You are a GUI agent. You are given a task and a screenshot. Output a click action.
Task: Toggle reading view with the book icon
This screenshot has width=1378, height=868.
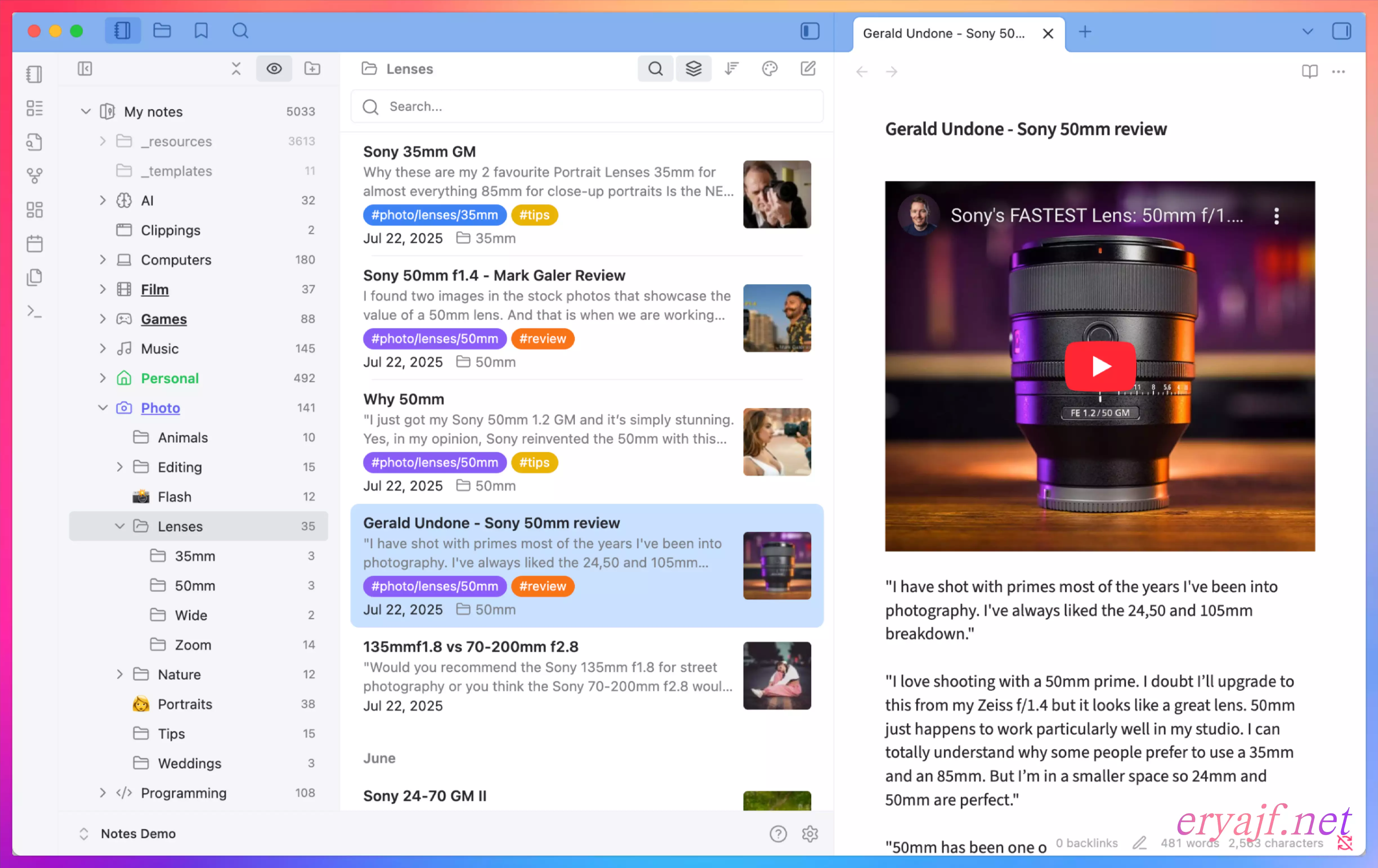(1309, 71)
